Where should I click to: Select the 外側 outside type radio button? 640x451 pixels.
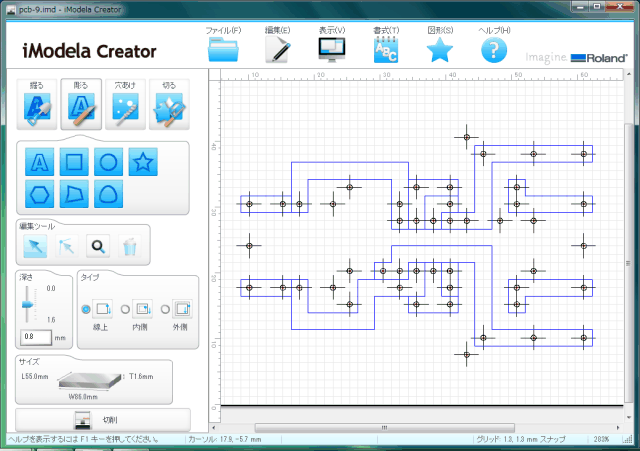coord(165,309)
